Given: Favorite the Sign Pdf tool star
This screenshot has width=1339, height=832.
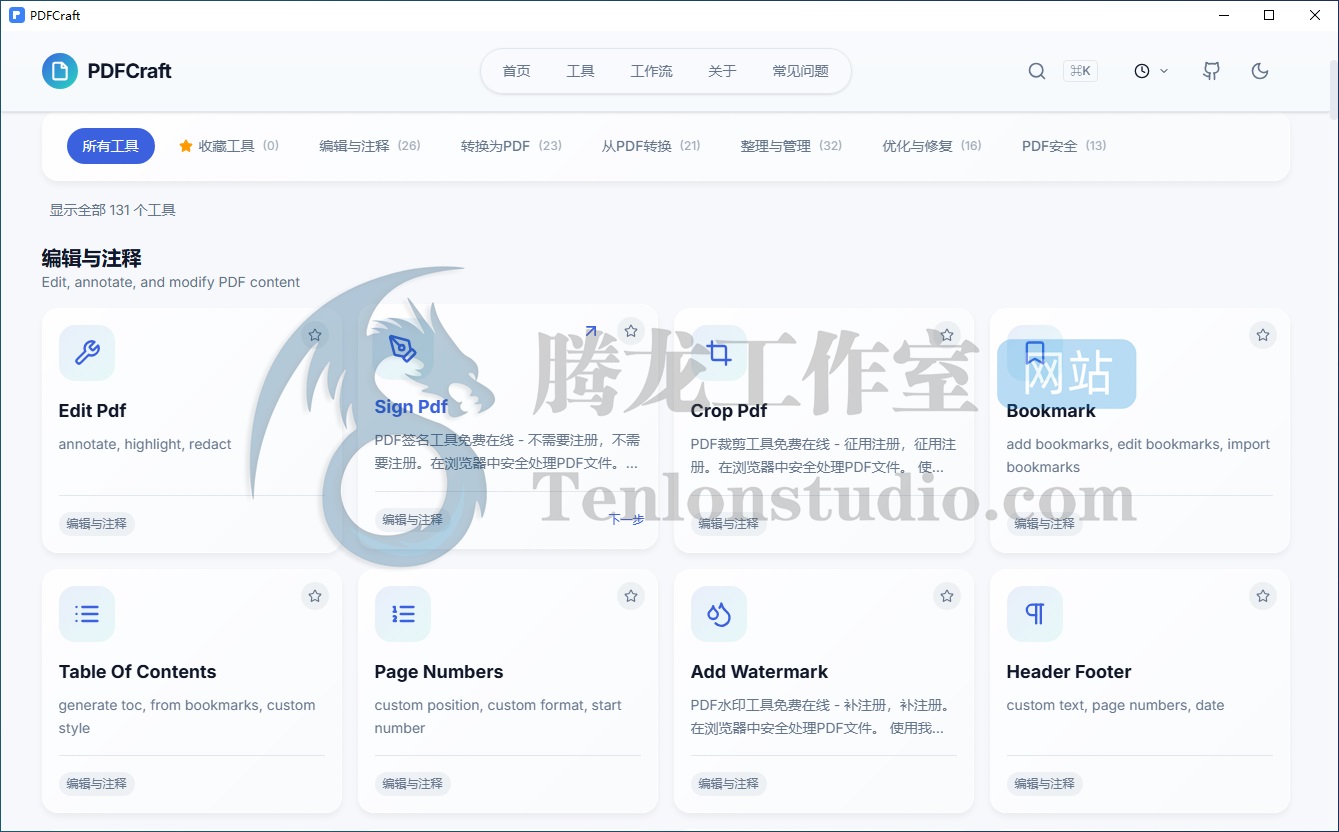Looking at the screenshot, I should (x=631, y=331).
